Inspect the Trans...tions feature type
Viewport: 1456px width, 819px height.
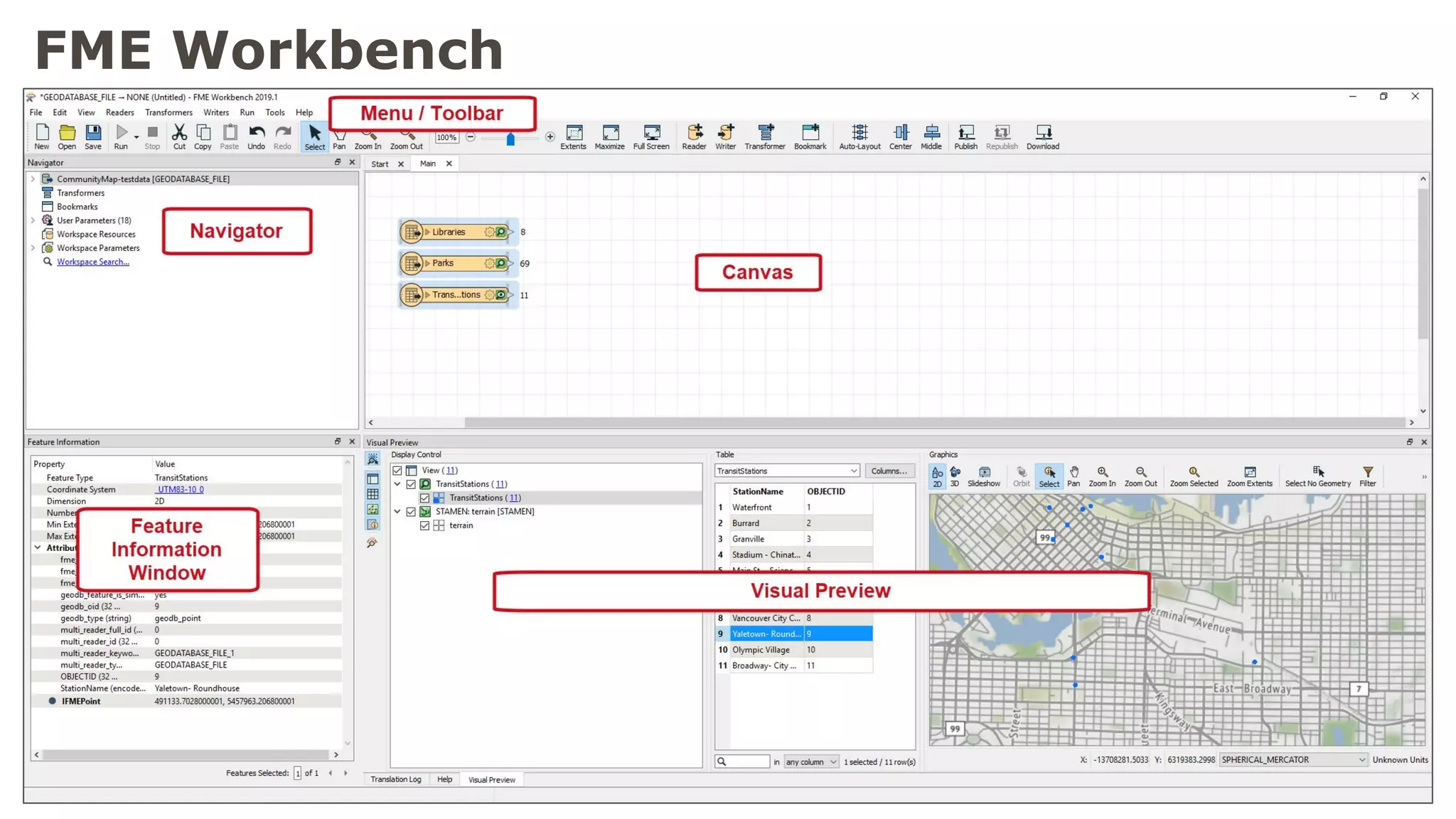point(456,295)
